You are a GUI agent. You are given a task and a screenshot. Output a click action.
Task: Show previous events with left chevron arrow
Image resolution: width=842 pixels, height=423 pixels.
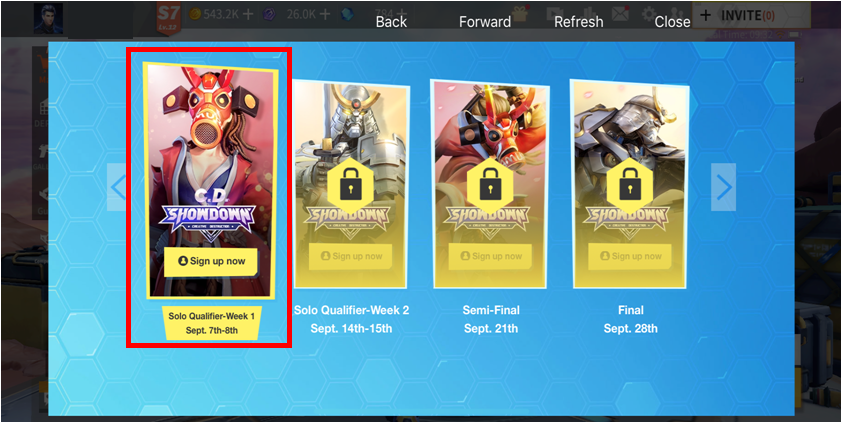[x=117, y=187]
